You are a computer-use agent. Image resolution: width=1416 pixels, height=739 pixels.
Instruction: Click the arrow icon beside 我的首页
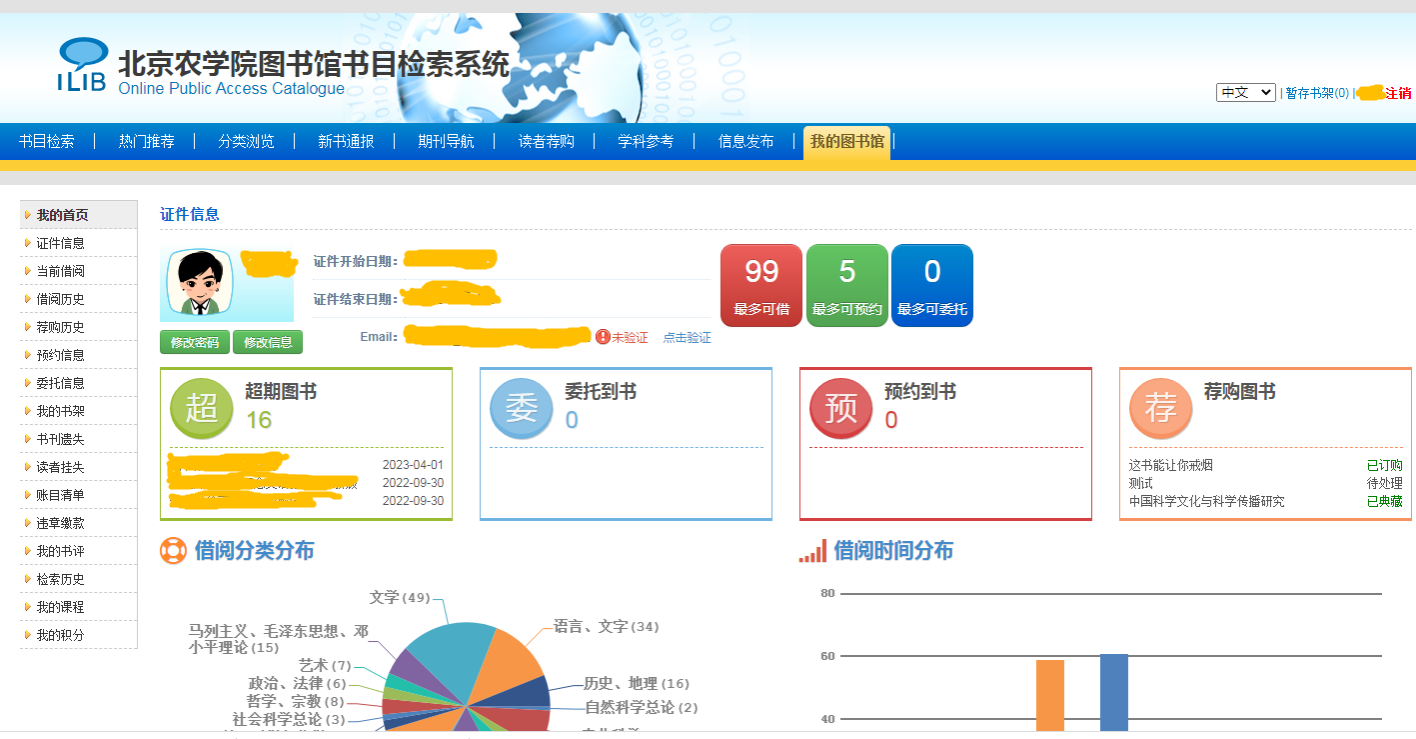click(x=28, y=215)
